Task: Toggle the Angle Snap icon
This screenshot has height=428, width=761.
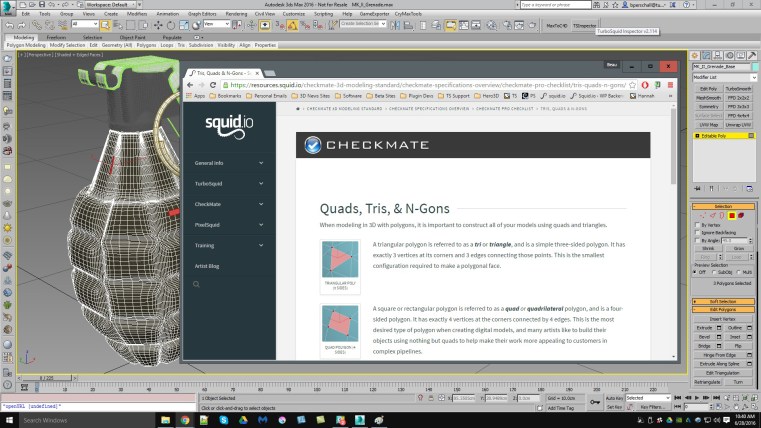Action: 293,25
